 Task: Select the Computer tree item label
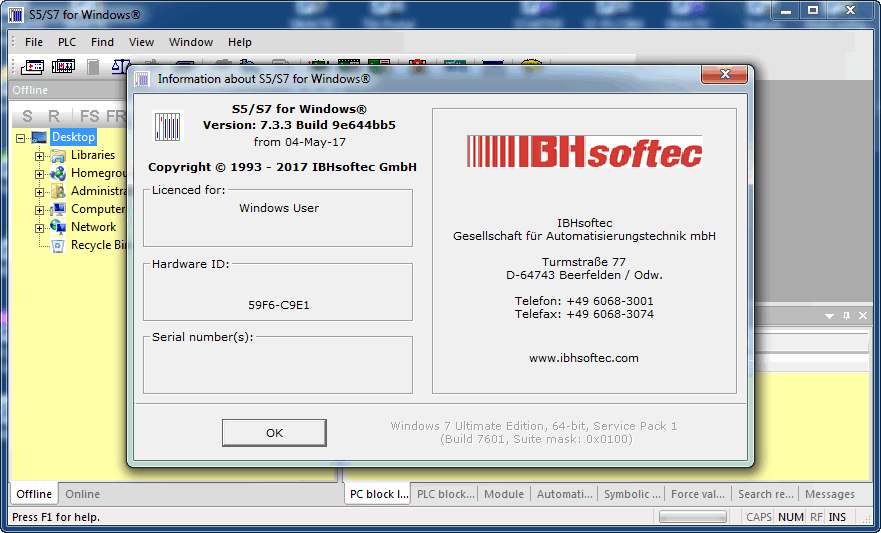(98, 209)
